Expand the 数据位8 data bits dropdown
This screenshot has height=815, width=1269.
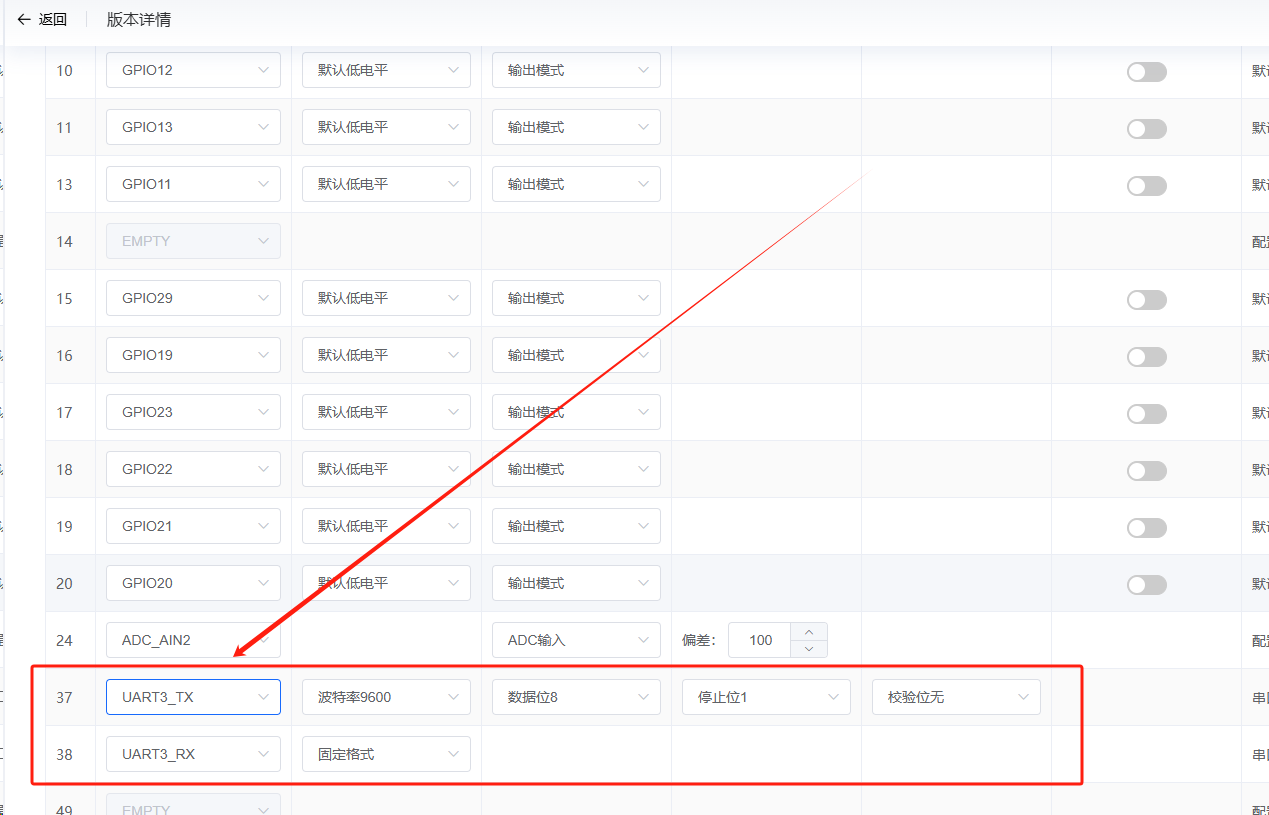576,697
